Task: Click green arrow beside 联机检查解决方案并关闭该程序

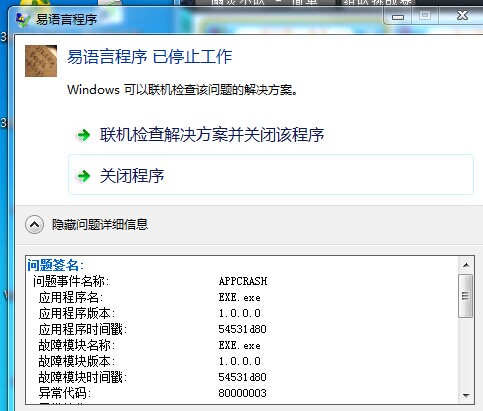Action: tap(83, 135)
